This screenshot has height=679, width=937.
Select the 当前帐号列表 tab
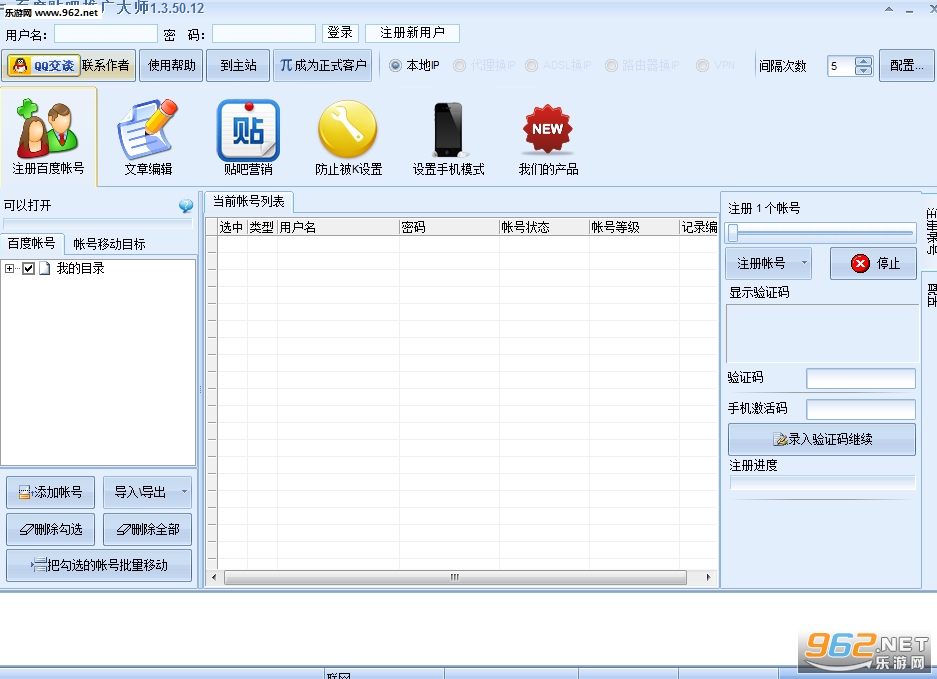point(249,202)
